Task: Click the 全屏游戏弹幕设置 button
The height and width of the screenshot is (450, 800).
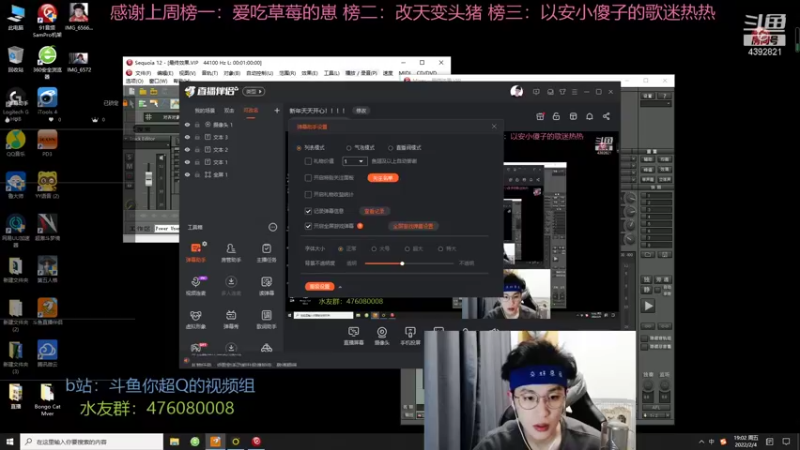Action: pyautogui.click(x=413, y=226)
